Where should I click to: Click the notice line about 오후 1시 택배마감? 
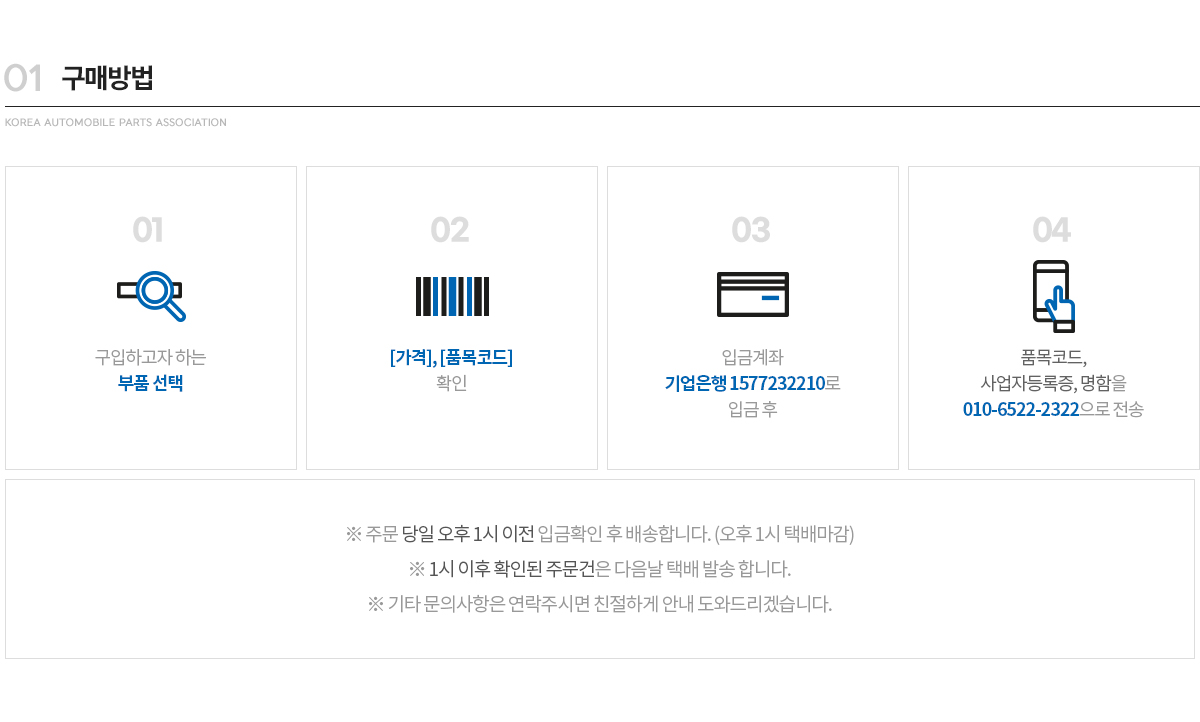(600, 534)
